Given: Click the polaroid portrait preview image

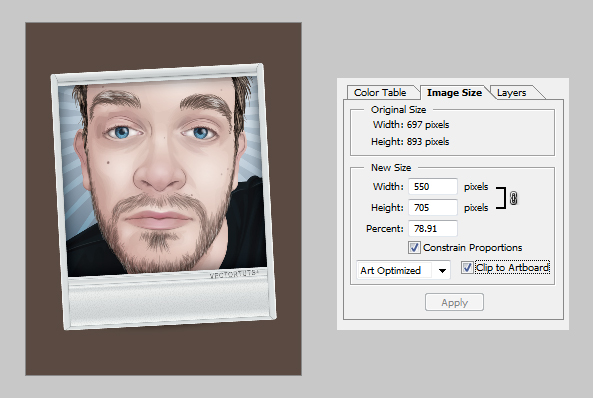Looking at the screenshot, I should coord(163,197).
